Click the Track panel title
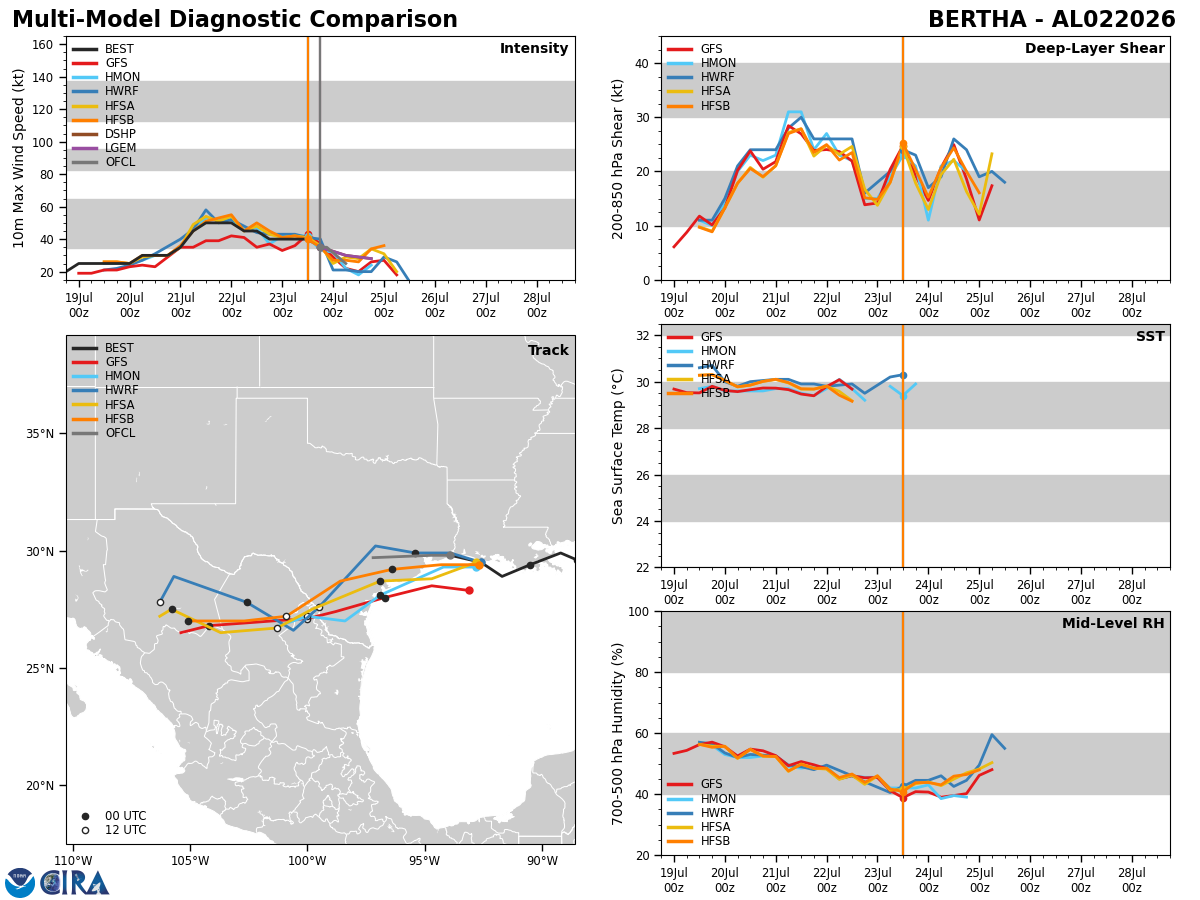Image resolution: width=1200 pixels, height=900 pixels. 548,351
